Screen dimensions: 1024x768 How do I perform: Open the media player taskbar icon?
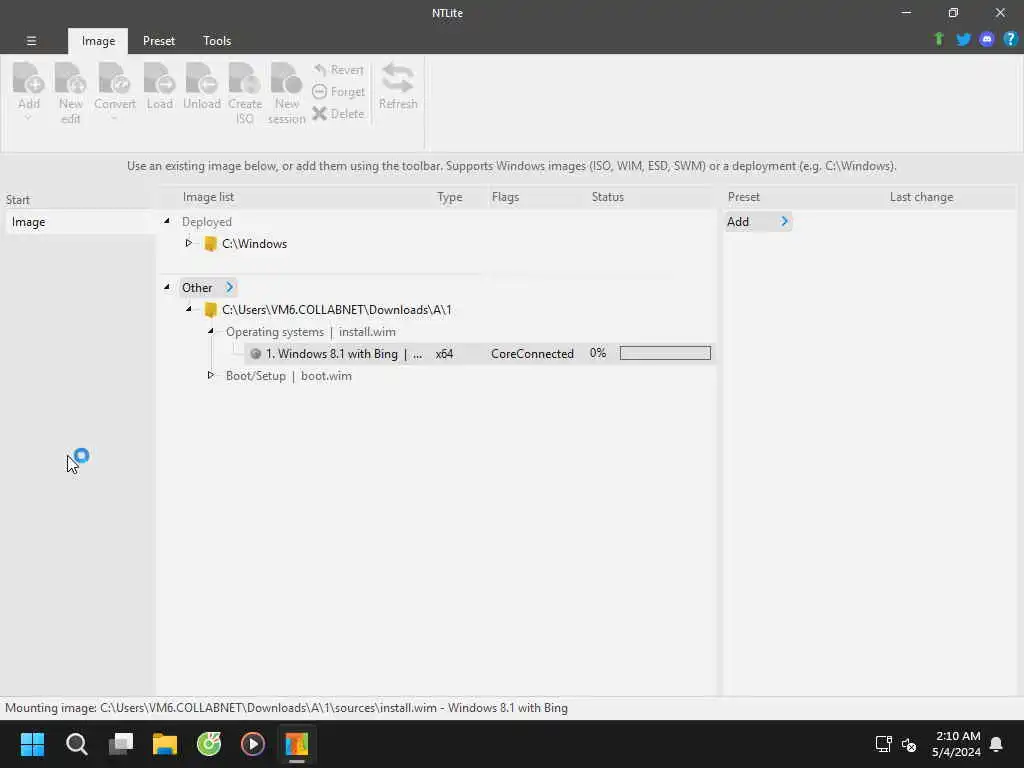coord(253,744)
